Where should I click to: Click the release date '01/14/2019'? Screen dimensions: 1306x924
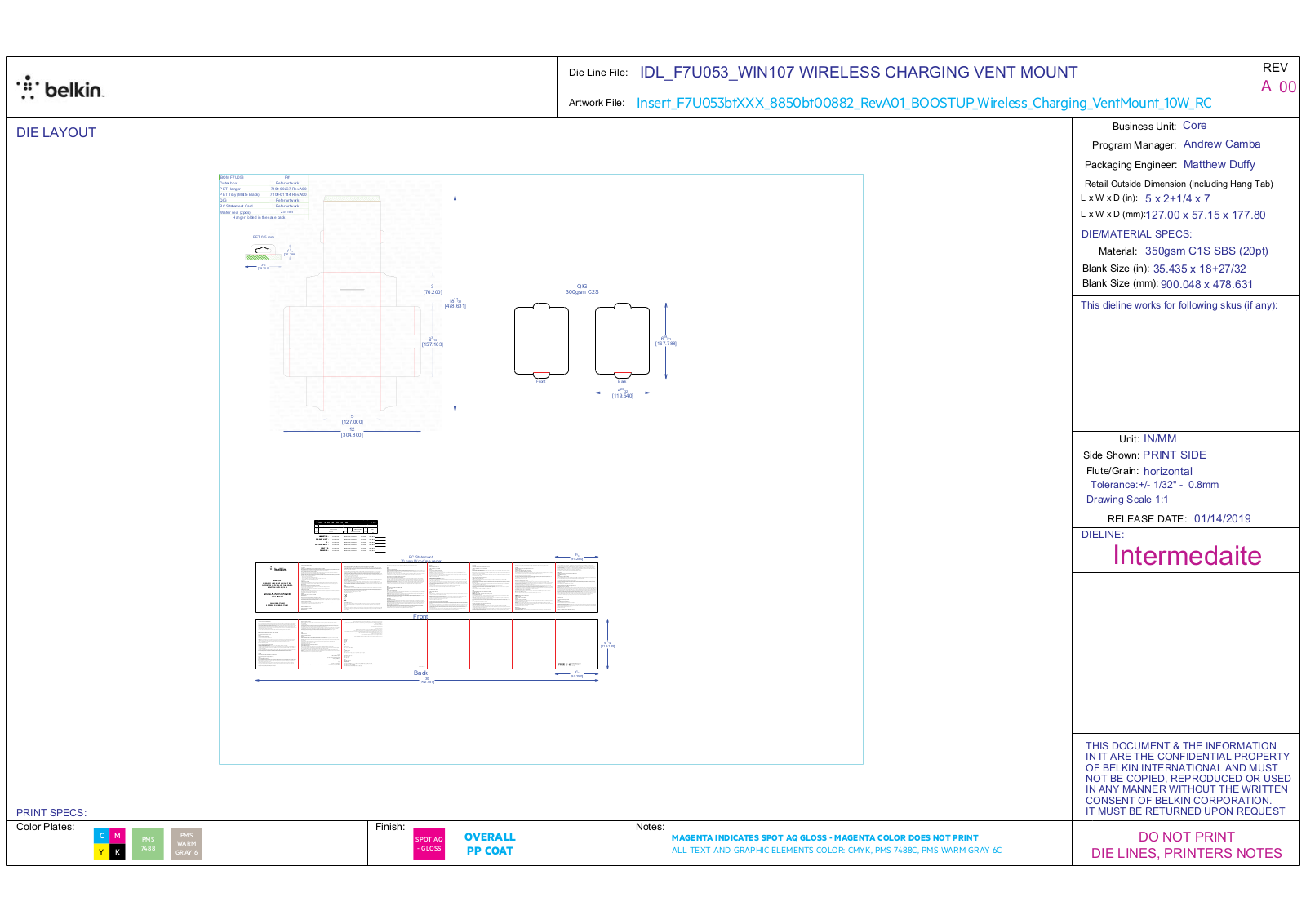point(1222,518)
